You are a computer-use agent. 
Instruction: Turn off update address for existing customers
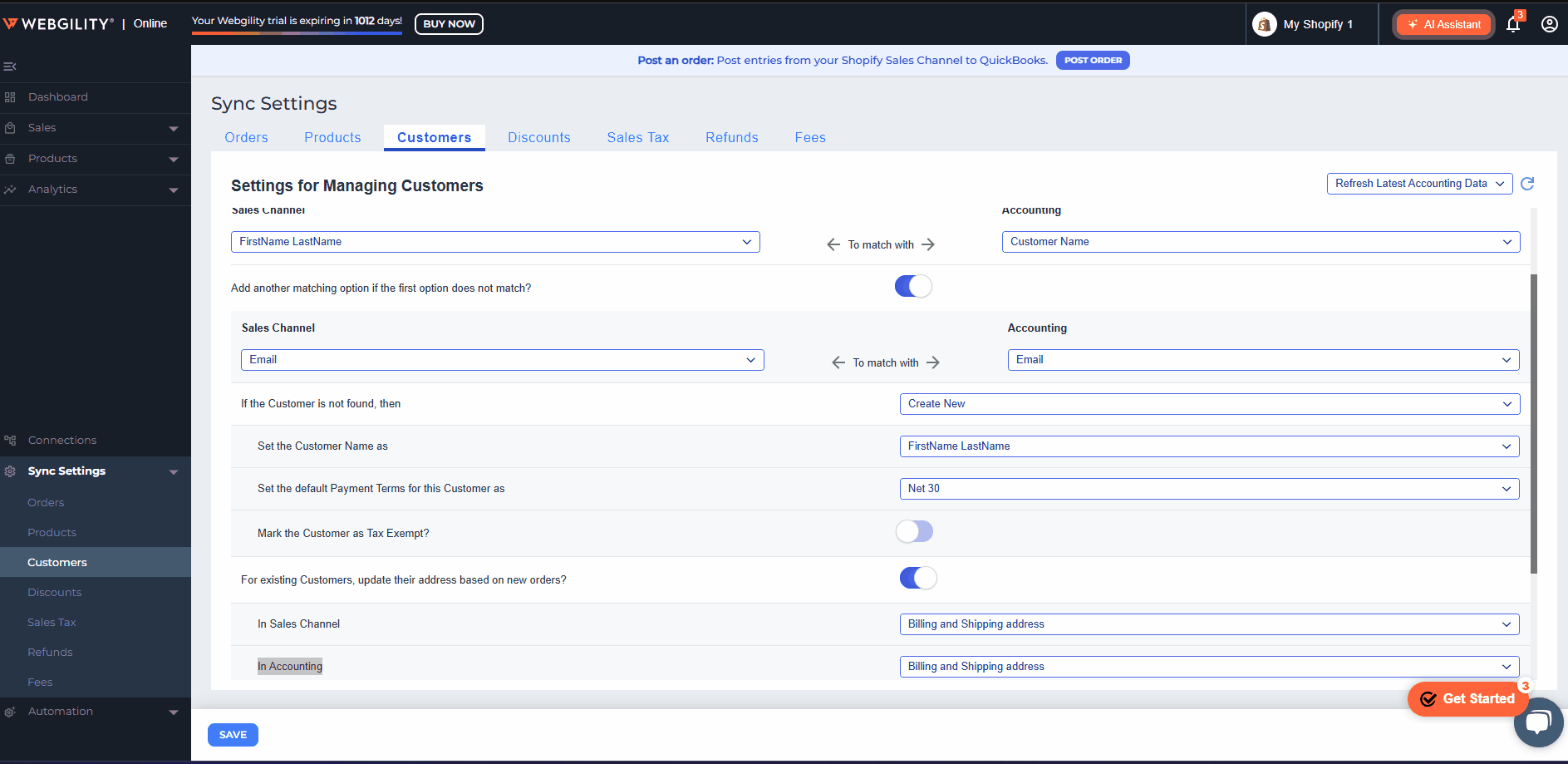(x=917, y=579)
